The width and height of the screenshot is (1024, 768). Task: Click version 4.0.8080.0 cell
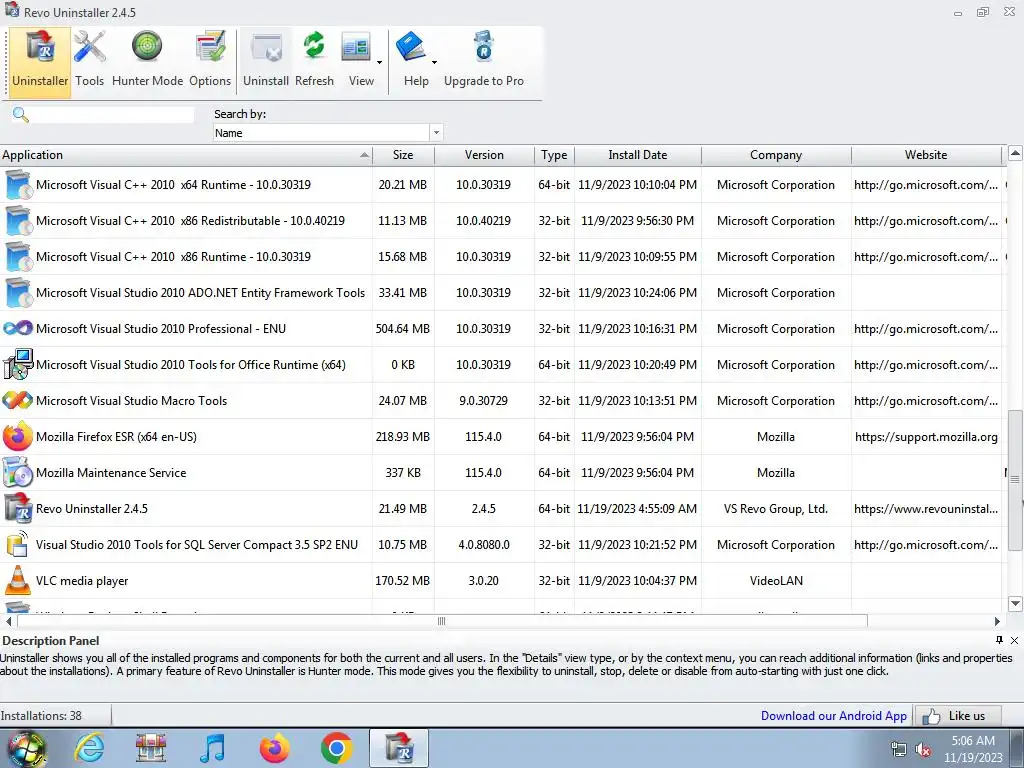coord(484,545)
